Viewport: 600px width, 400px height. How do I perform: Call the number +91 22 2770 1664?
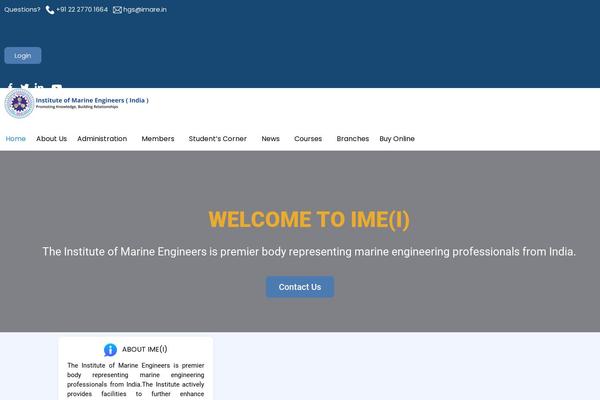coord(82,10)
